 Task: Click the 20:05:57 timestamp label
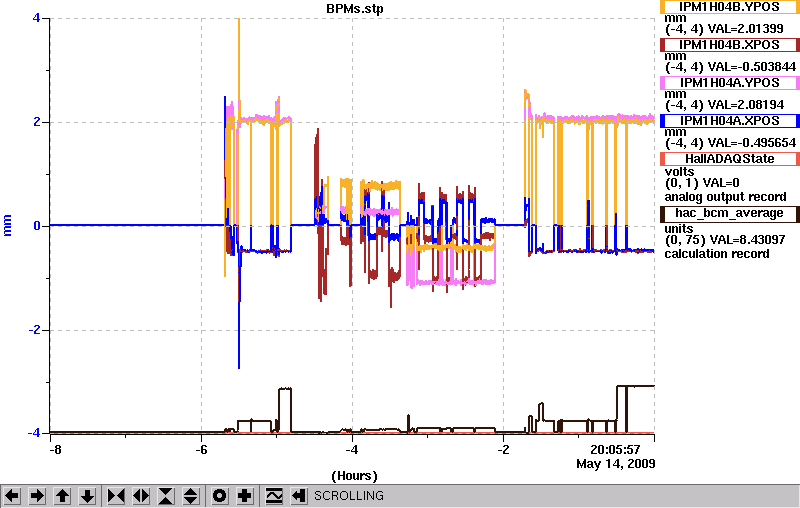click(615, 449)
